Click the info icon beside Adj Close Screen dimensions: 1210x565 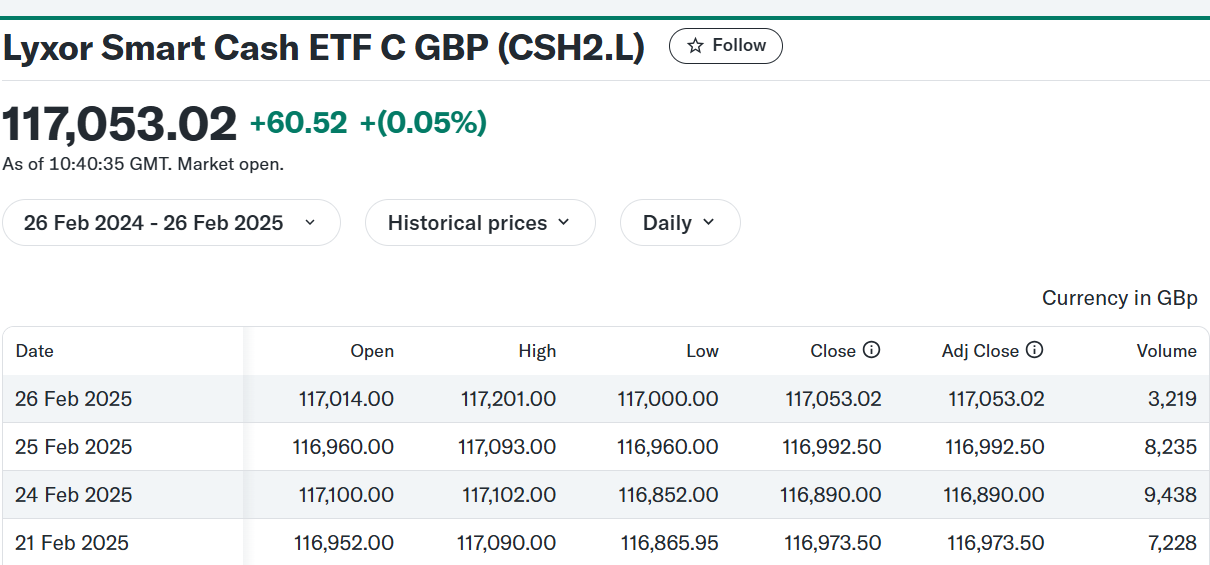click(x=1035, y=350)
